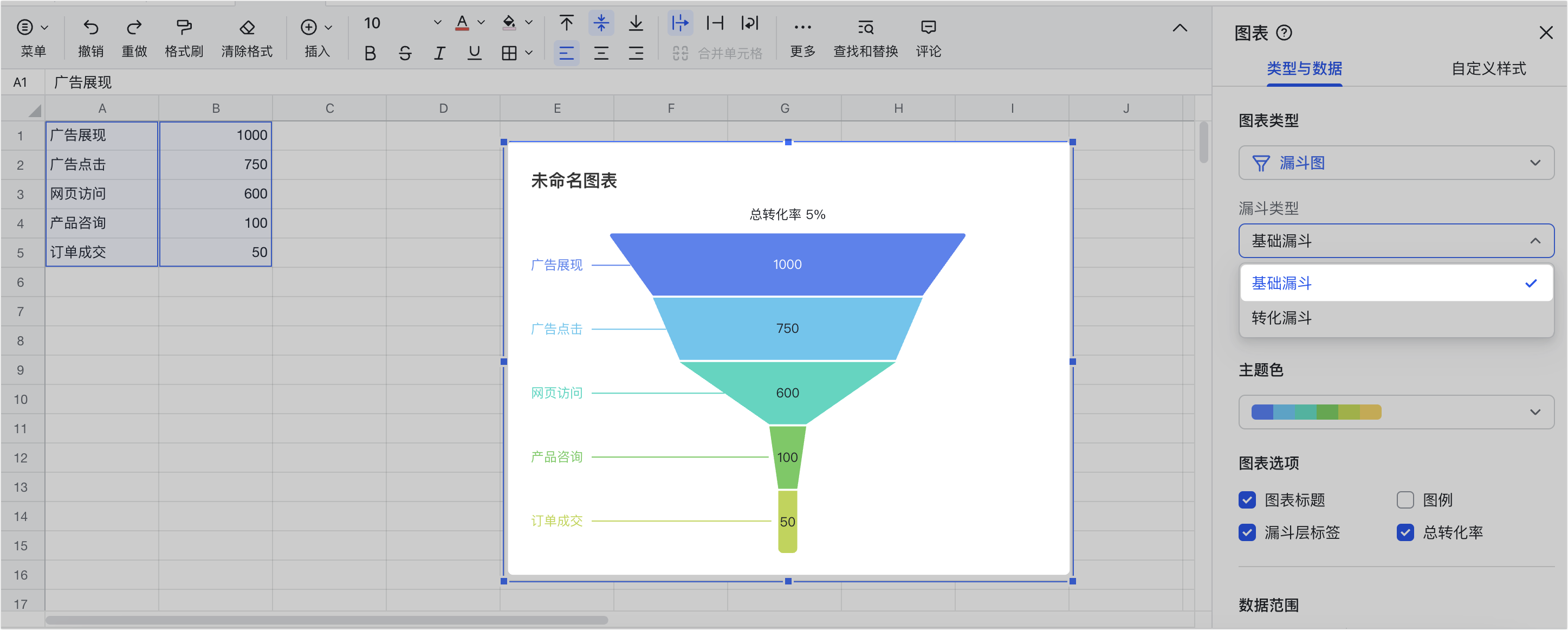Image resolution: width=1568 pixels, height=630 pixels.
Task: Uncheck the 图表标题 checkbox
Action: (x=1247, y=500)
